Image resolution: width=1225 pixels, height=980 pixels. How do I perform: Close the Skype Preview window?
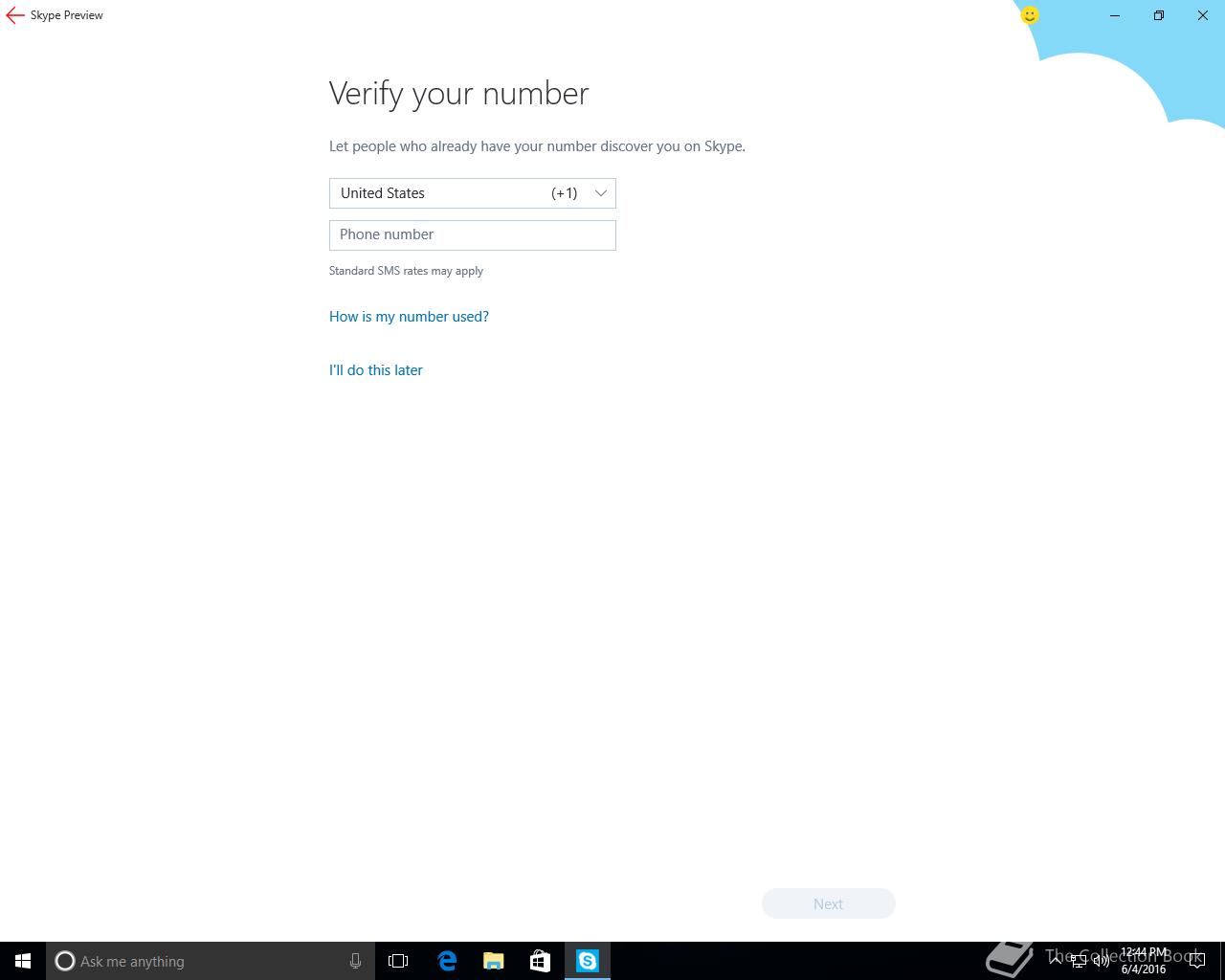(1203, 15)
